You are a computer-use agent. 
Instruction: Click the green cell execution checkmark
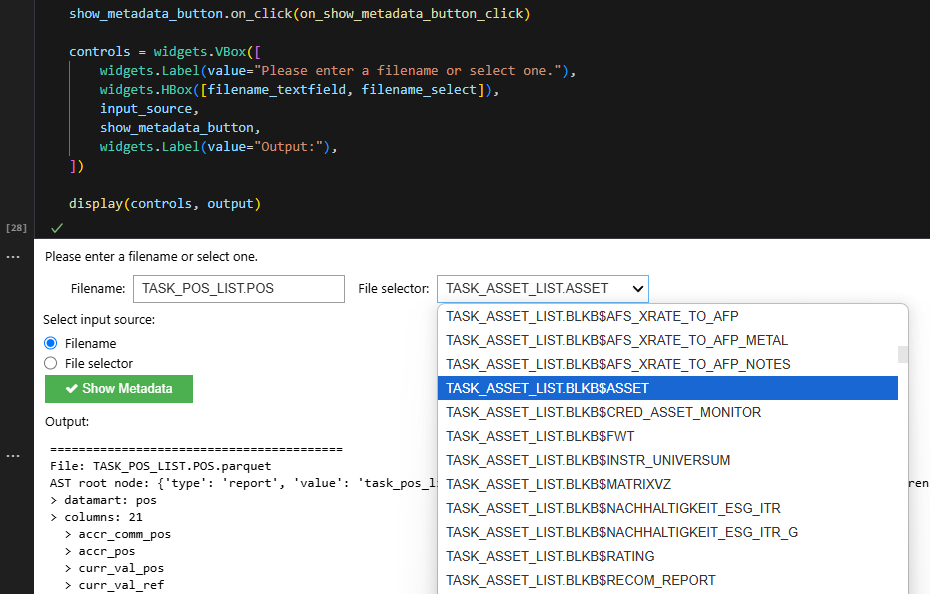coord(57,228)
